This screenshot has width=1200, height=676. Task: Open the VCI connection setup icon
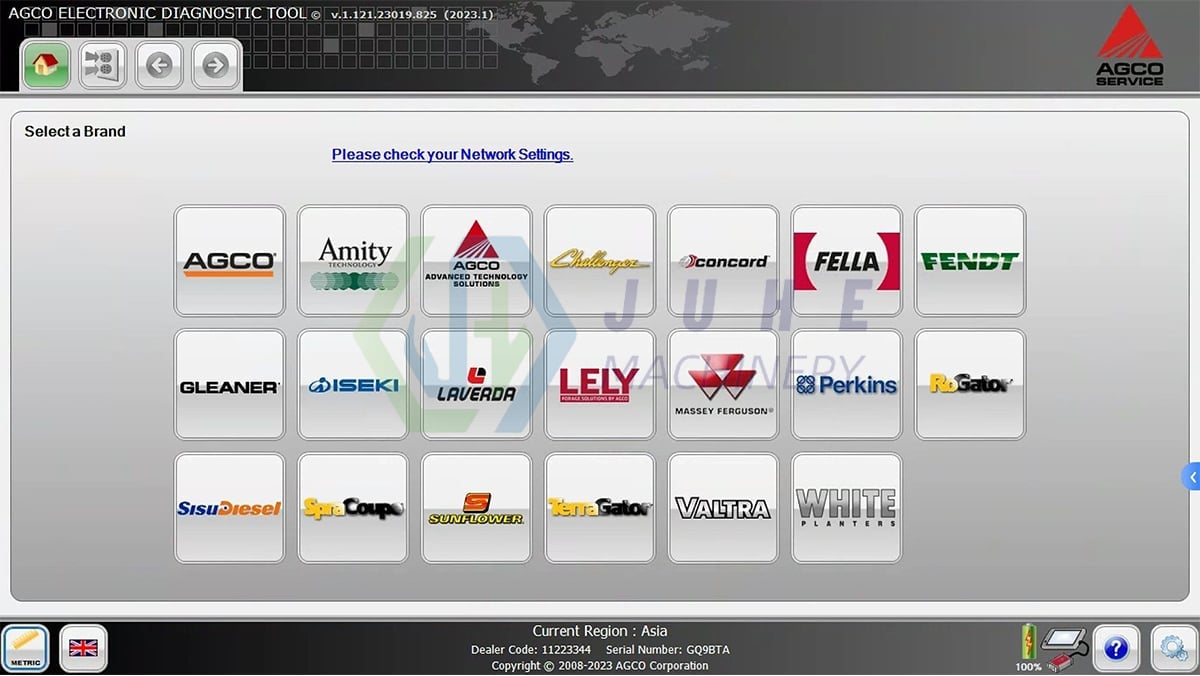[x=101, y=64]
